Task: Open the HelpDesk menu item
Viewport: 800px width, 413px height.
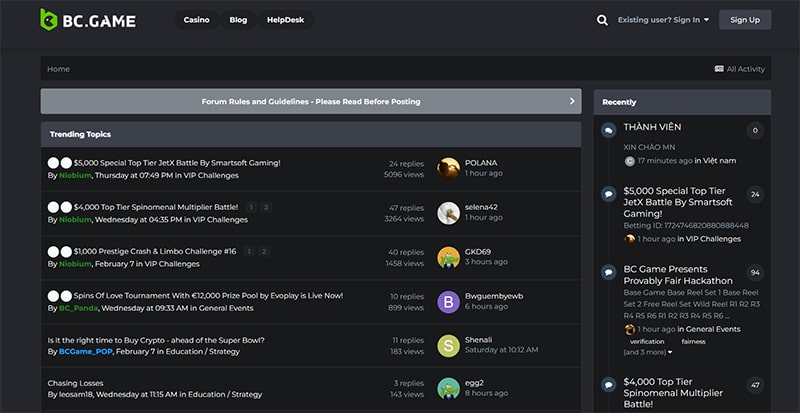Action: (x=285, y=20)
